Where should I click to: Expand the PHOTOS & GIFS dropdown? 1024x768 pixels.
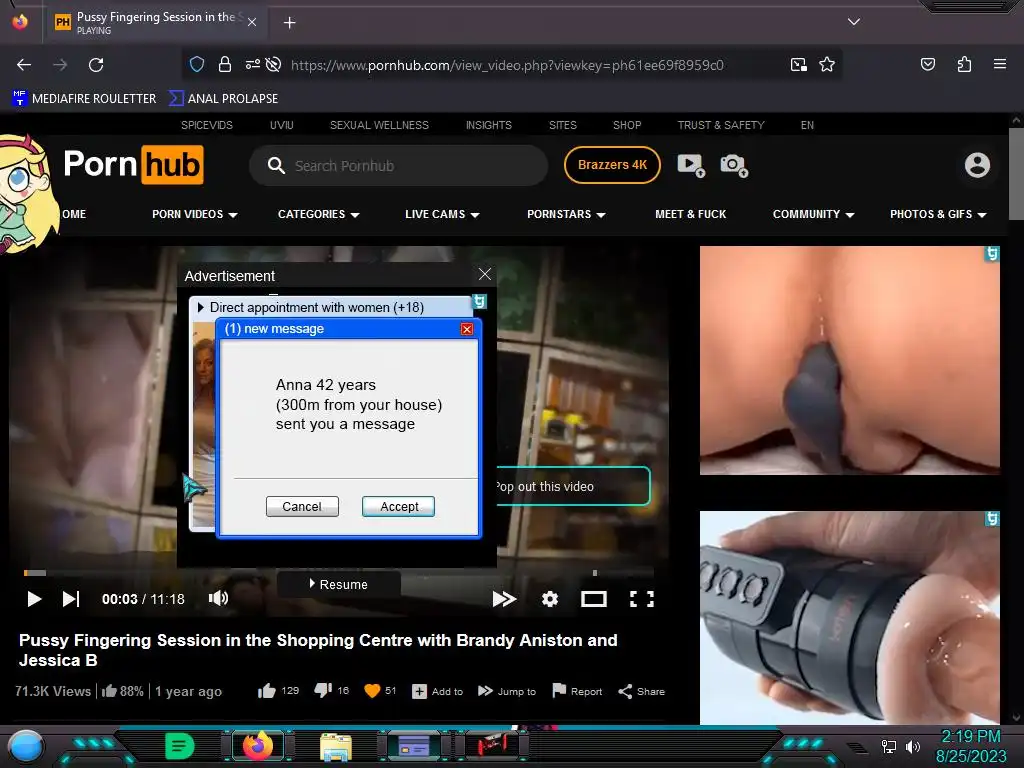click(938, 214)
